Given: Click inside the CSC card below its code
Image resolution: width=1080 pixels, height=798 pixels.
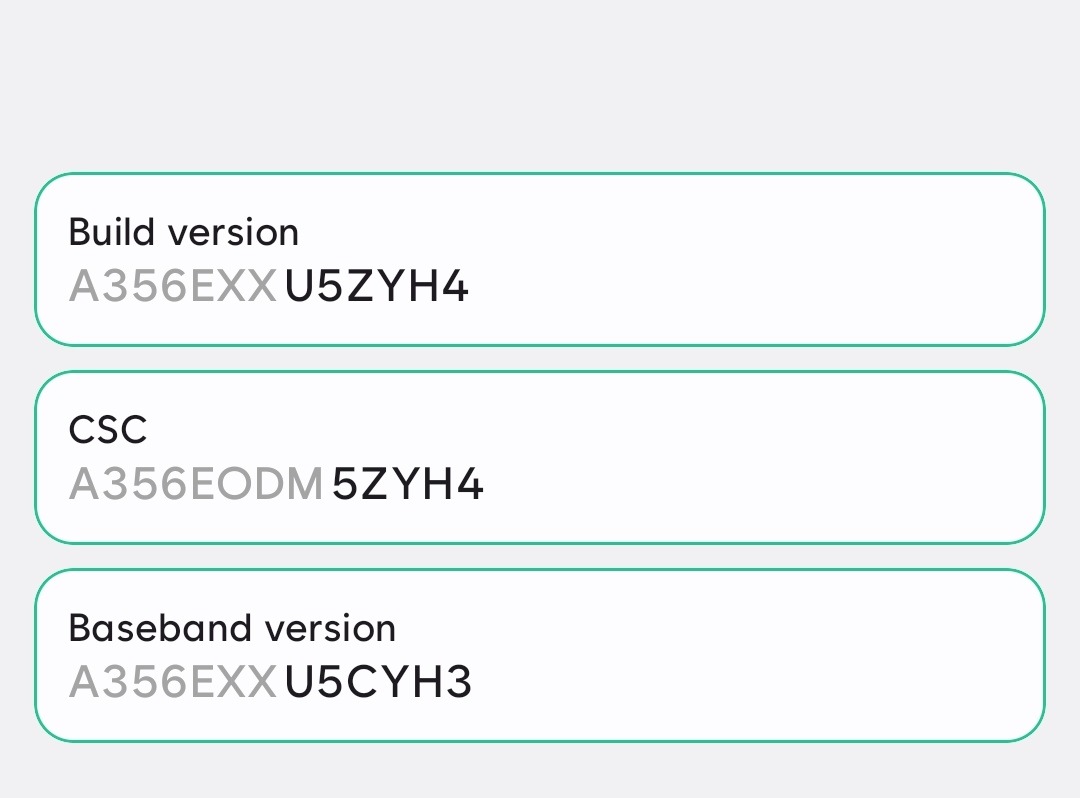Looking at the screenshot, I should (540, 520).
